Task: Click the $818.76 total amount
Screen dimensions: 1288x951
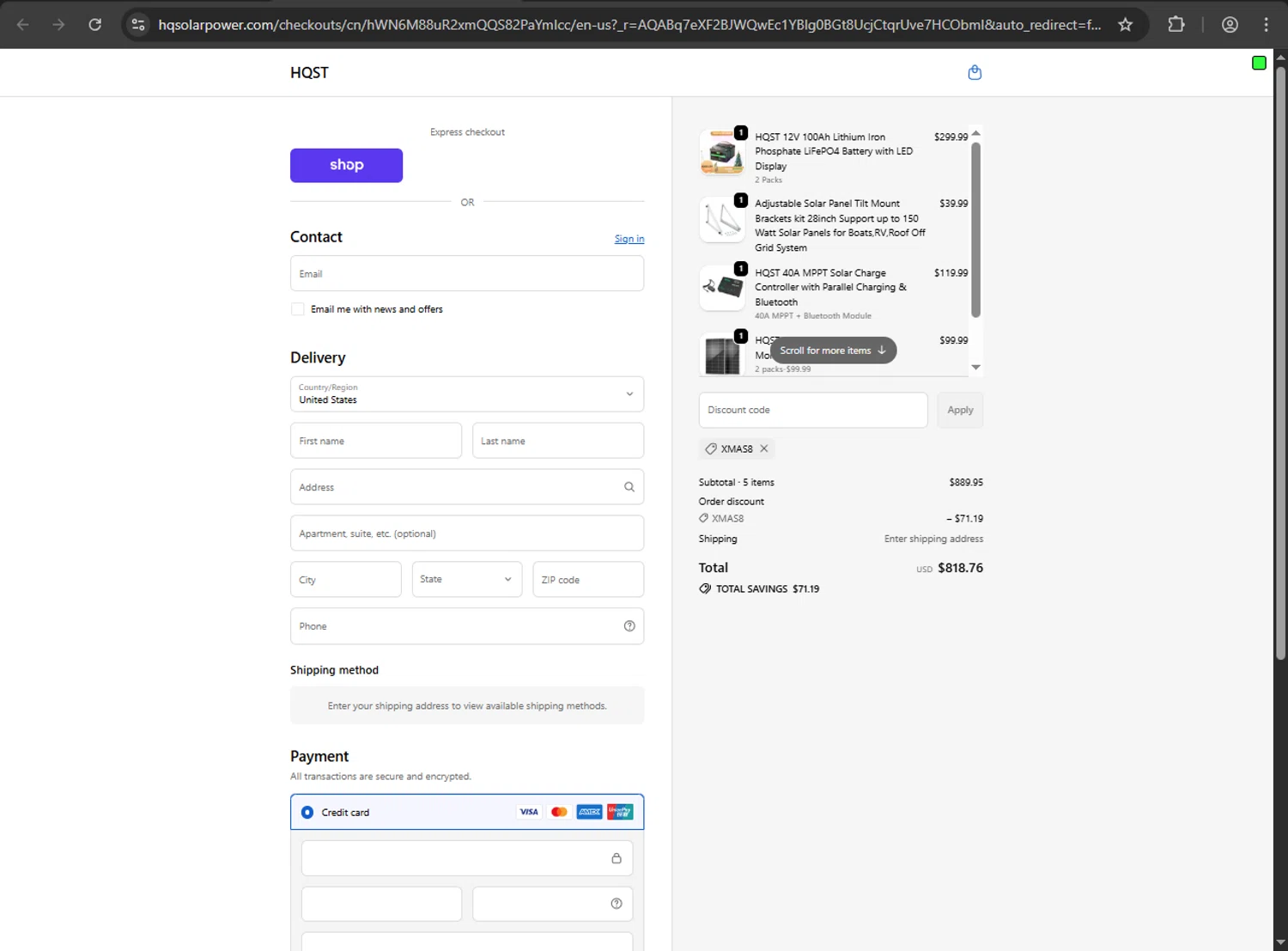Action: pyautogui.click(x=960, y=568)
